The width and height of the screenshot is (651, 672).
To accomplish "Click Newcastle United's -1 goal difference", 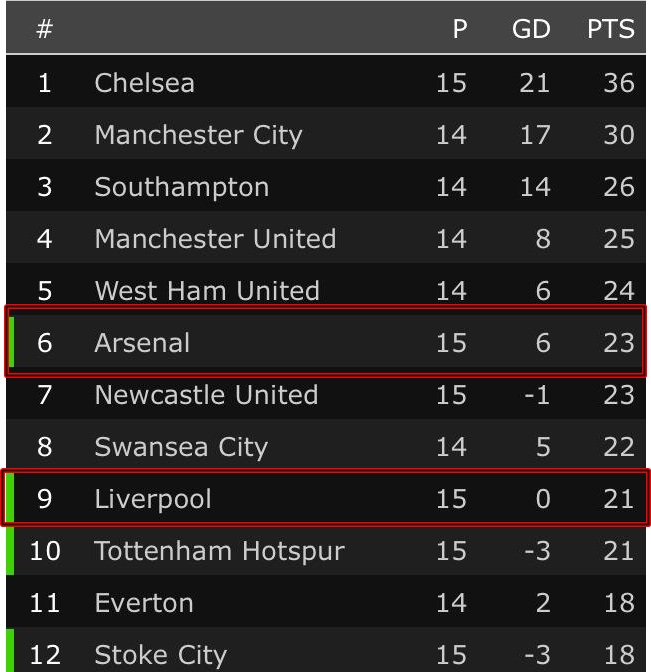I will pos(537,395).
